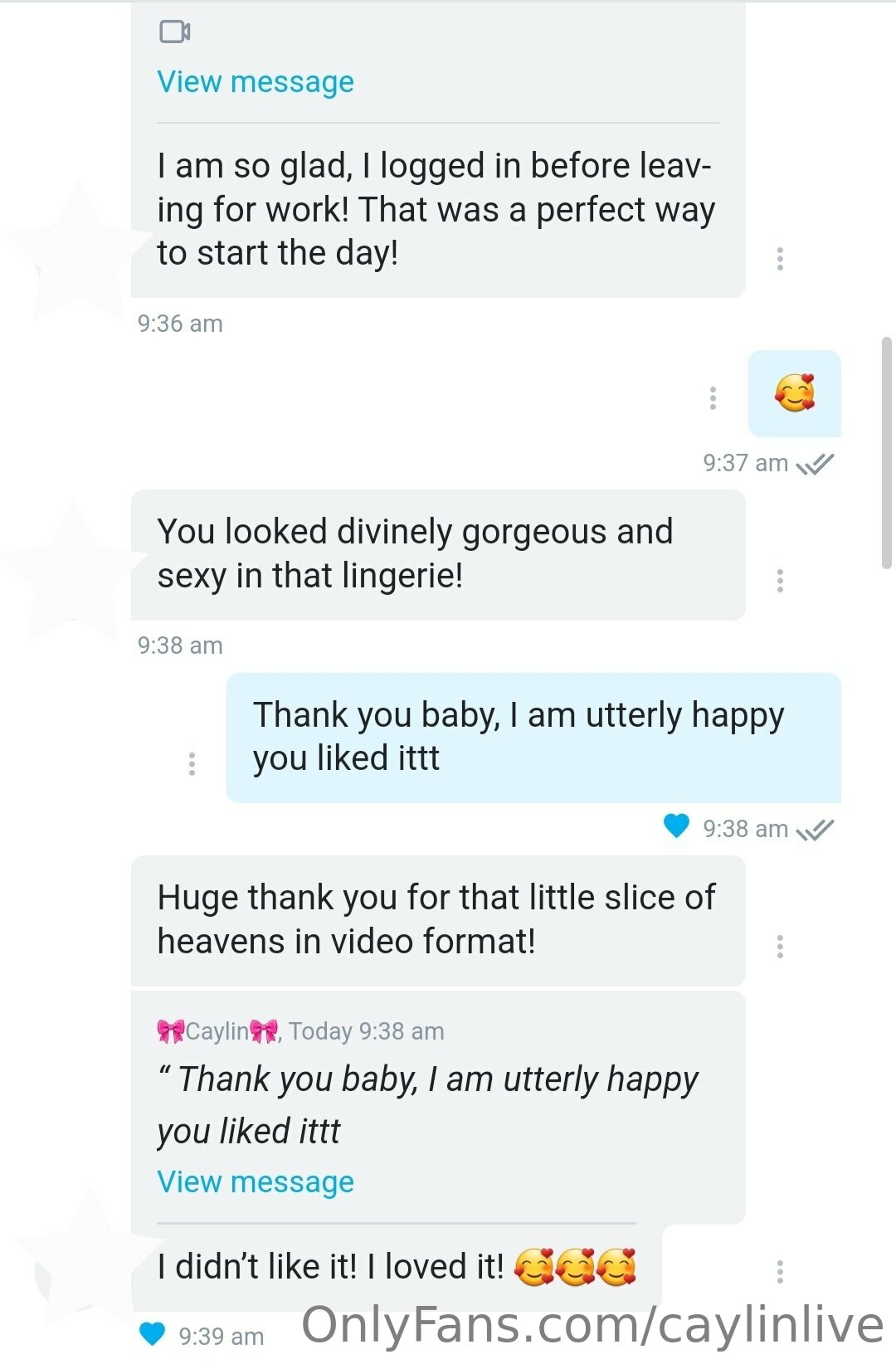Click the sent heart-face emoji bubble
The image size is (896, 1364).
[x=795, y=393]
